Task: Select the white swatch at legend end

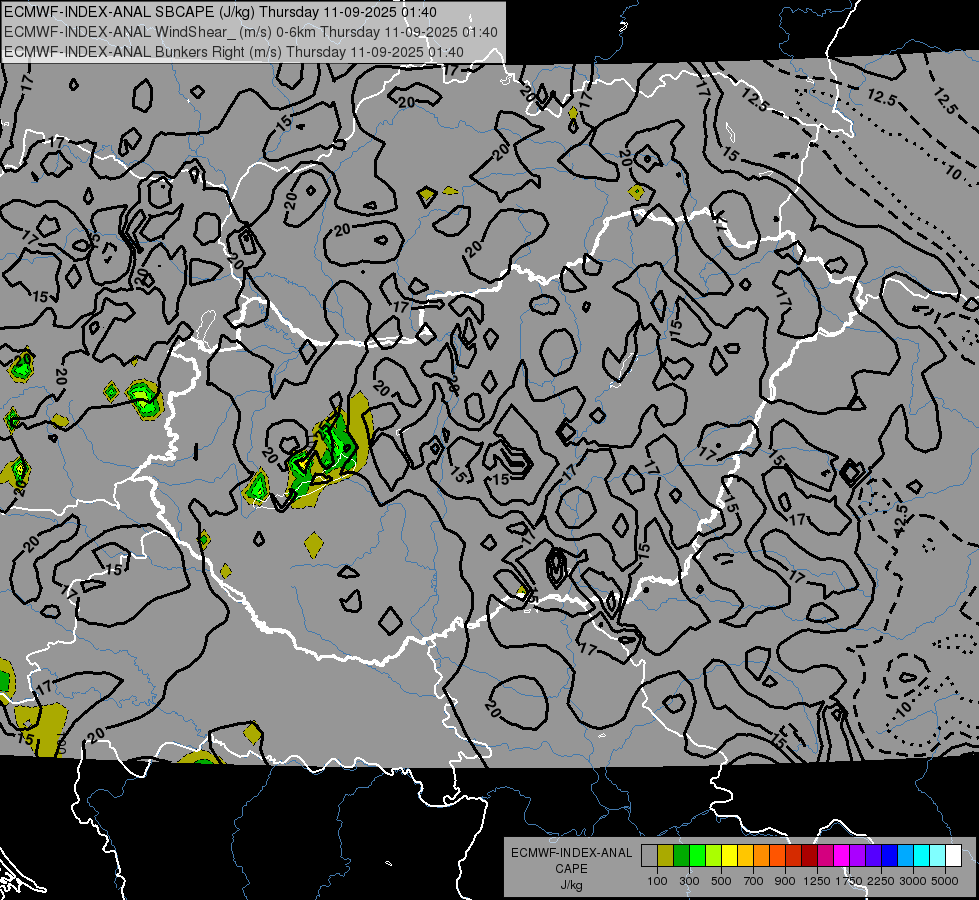Action: [953, 856]
